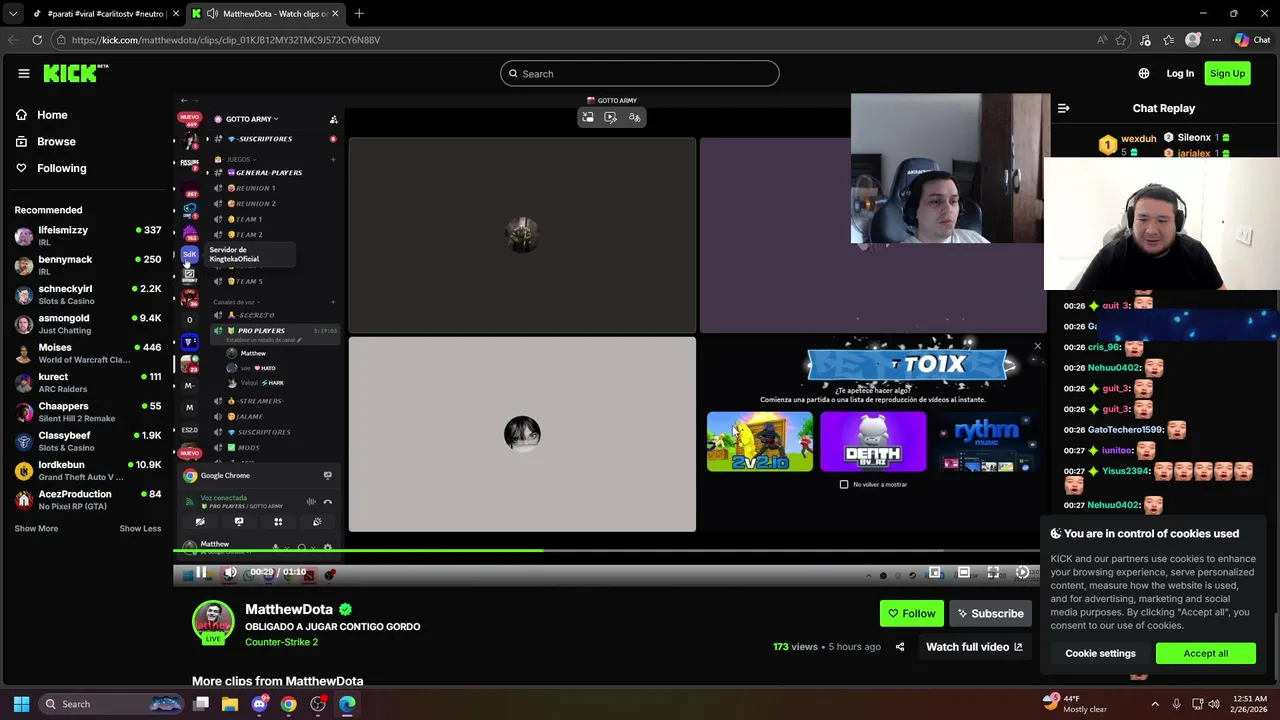
Task: Open the Kick hamburger sidebar menu
Action: [x=24, y=73]
